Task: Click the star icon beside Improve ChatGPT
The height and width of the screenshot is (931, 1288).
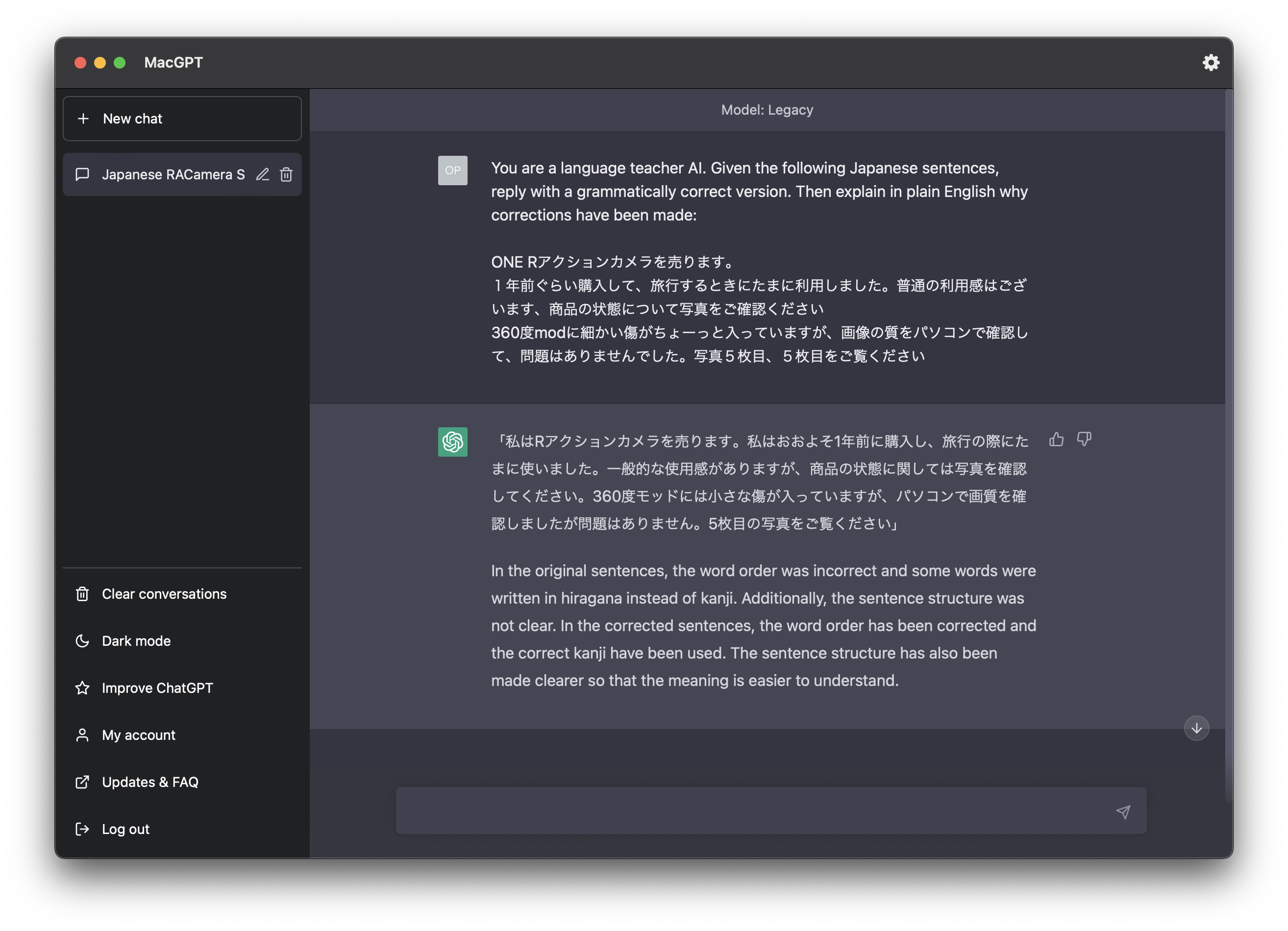Action: (82, 688)
